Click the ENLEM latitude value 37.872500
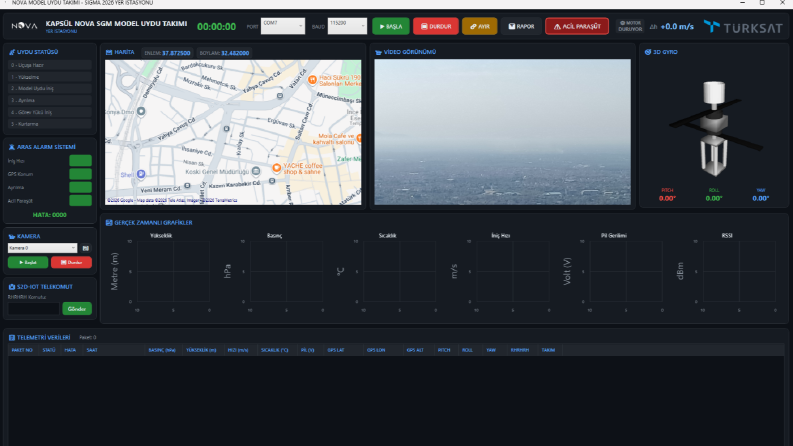 click(176, 53)
